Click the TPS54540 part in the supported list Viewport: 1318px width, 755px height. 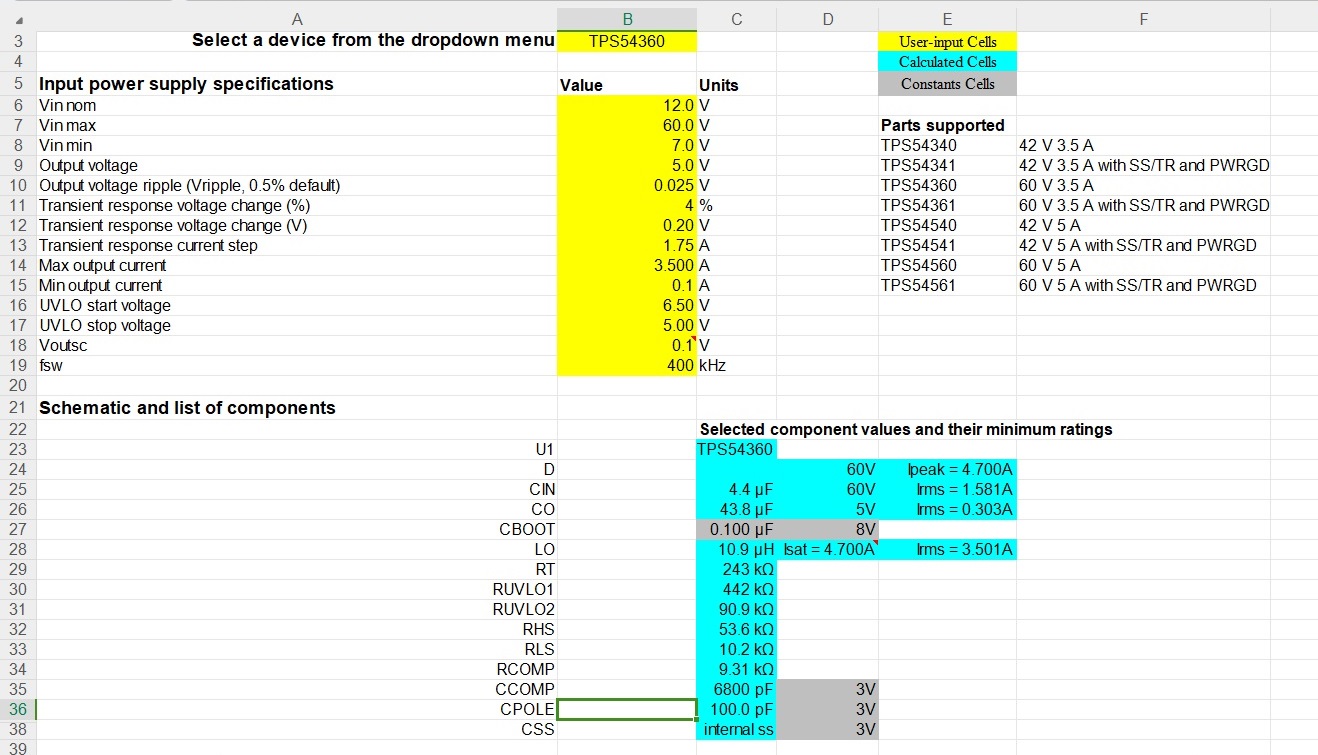coord(918,225)
